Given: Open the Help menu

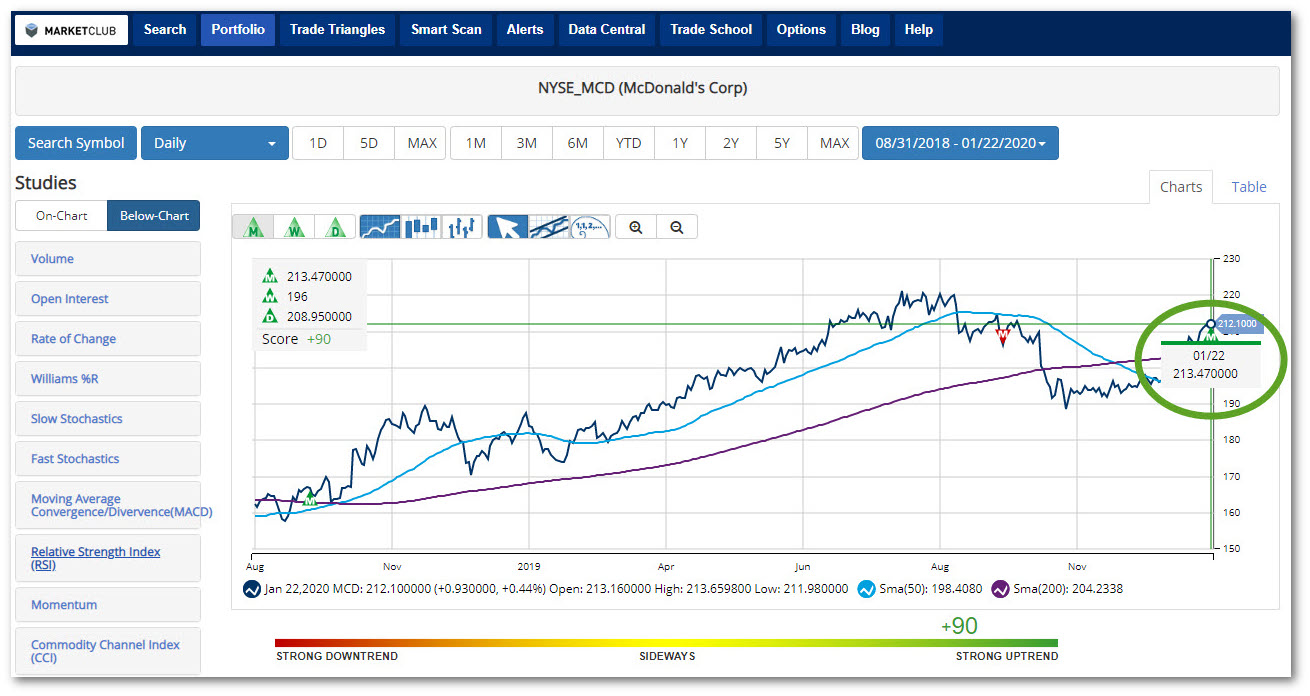Looking at the screenshot, I should (918, 30).
